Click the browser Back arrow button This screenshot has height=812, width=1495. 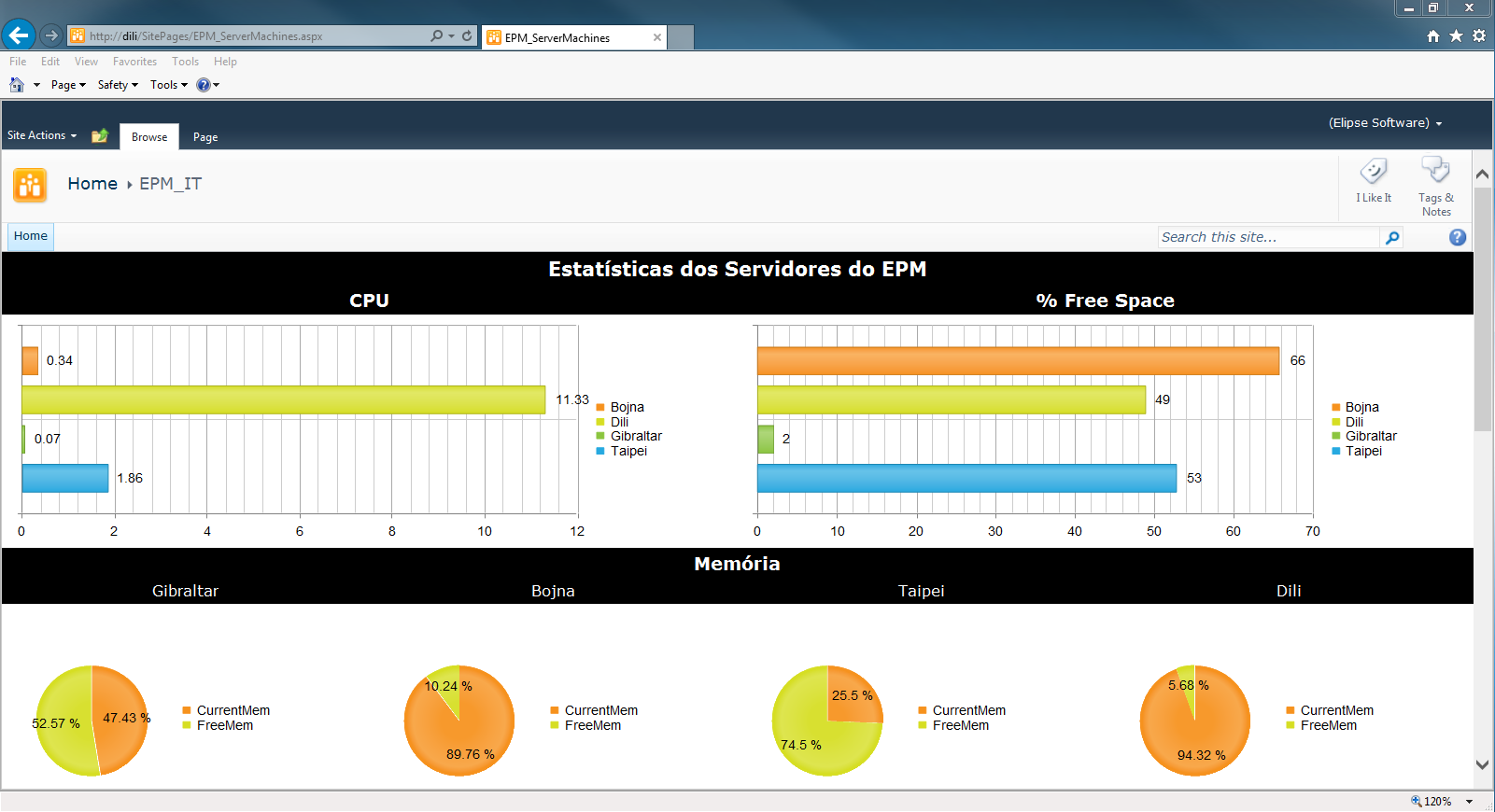(19, 35)
